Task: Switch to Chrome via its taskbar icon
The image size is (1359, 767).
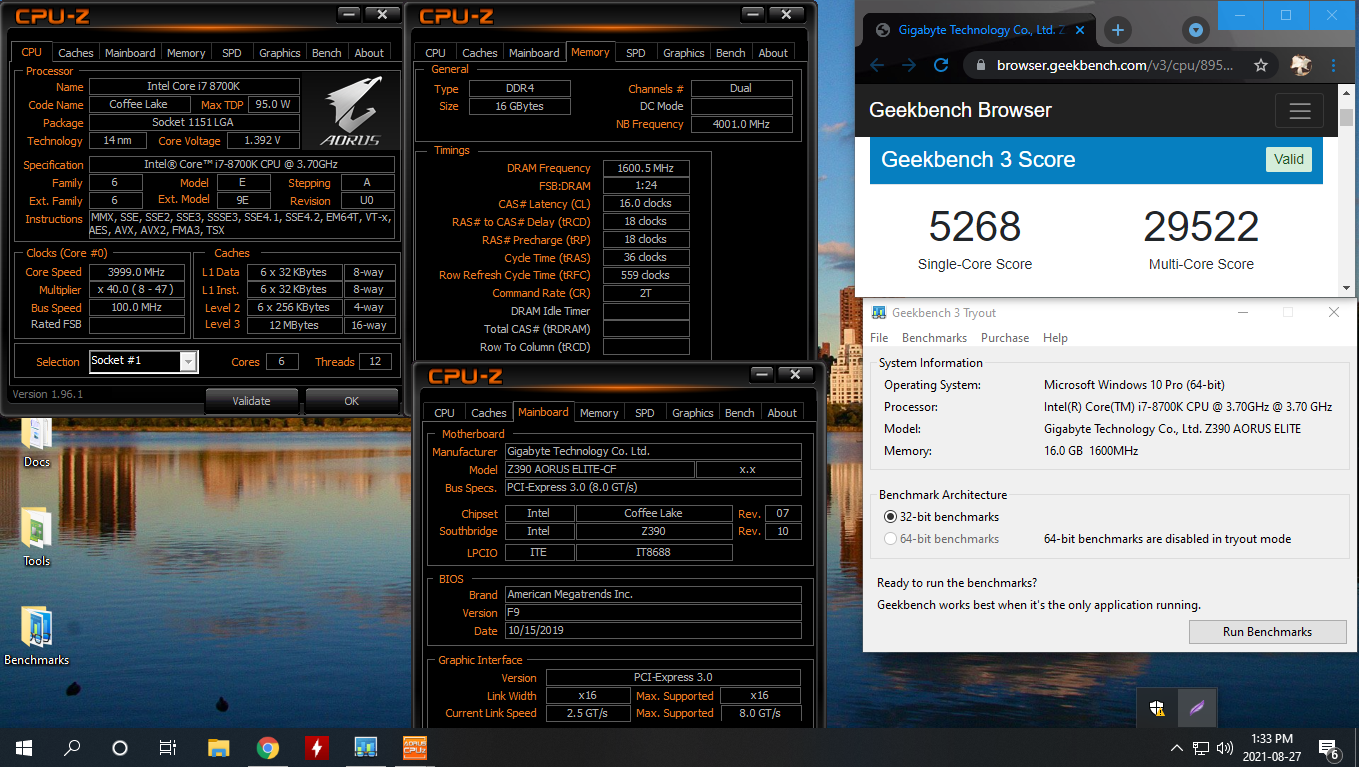Action: coord(267,747)
